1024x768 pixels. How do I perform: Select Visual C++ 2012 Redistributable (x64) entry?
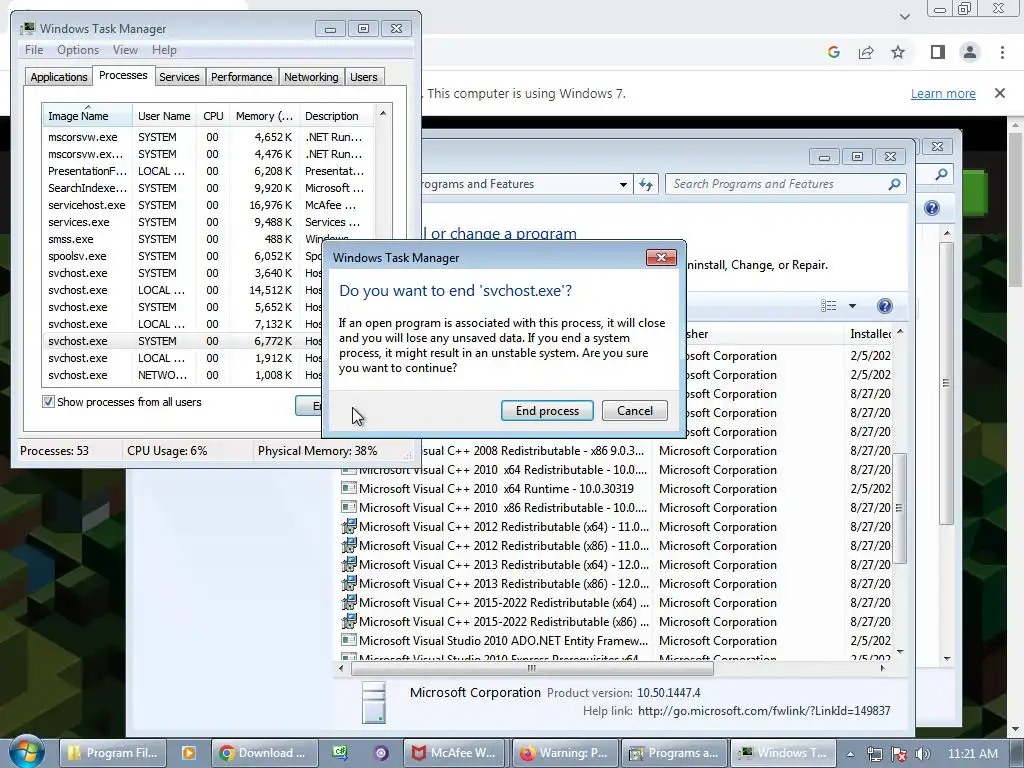pos(496,526)
